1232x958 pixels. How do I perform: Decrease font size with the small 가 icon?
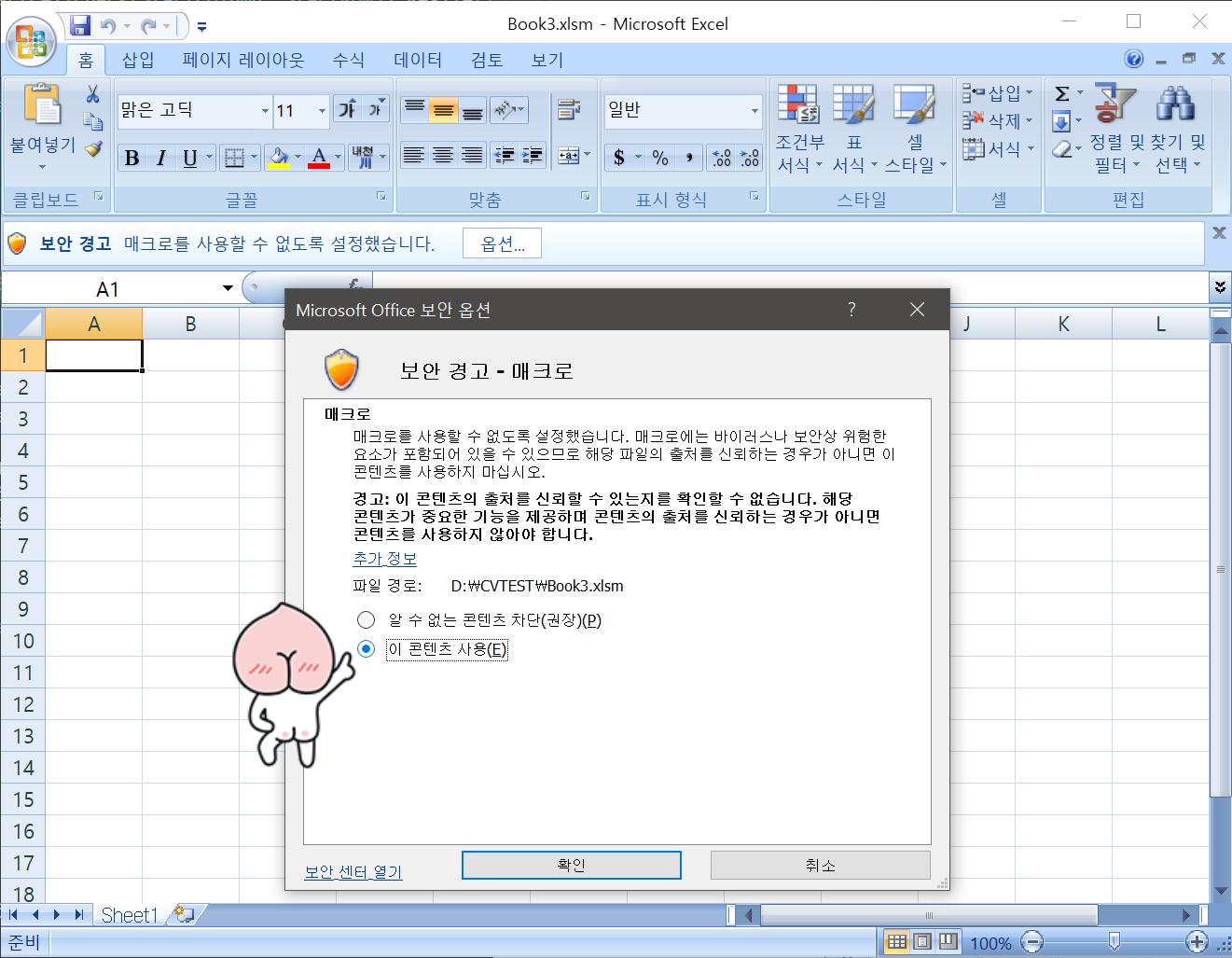coord(375,109)
